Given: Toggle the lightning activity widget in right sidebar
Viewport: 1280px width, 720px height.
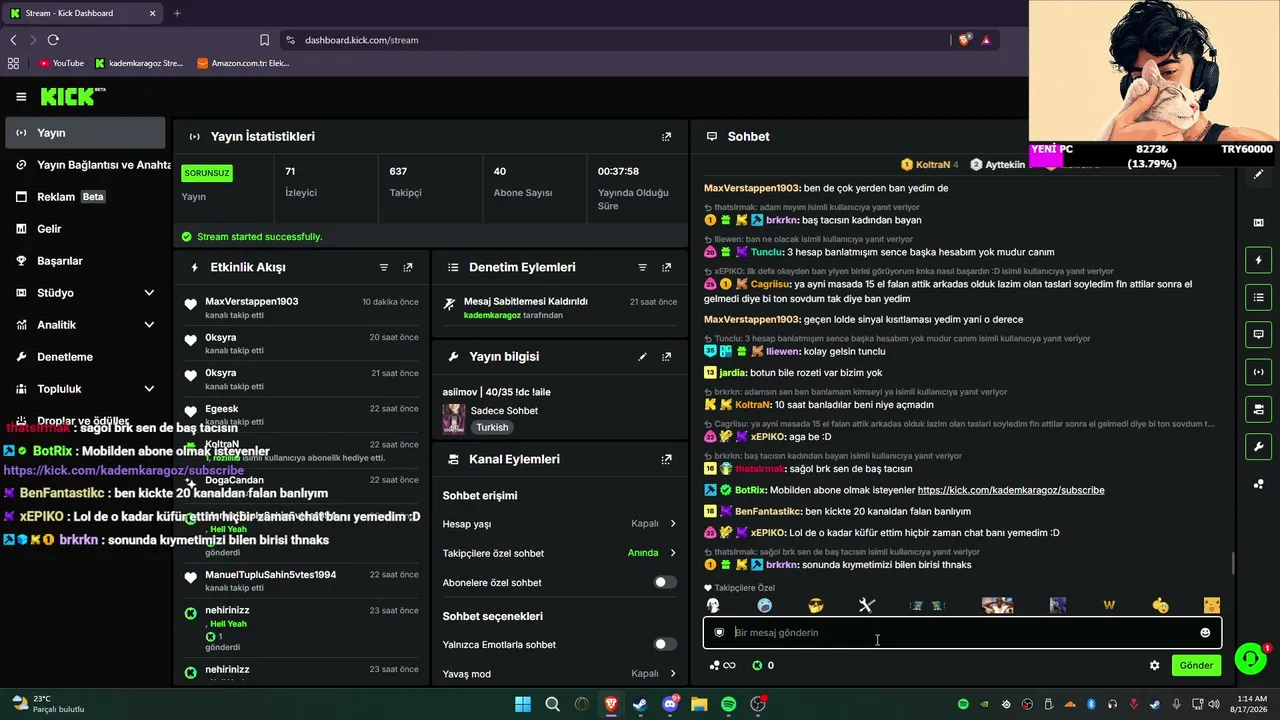Looking at the screenshot, I should pos(1258,261).
